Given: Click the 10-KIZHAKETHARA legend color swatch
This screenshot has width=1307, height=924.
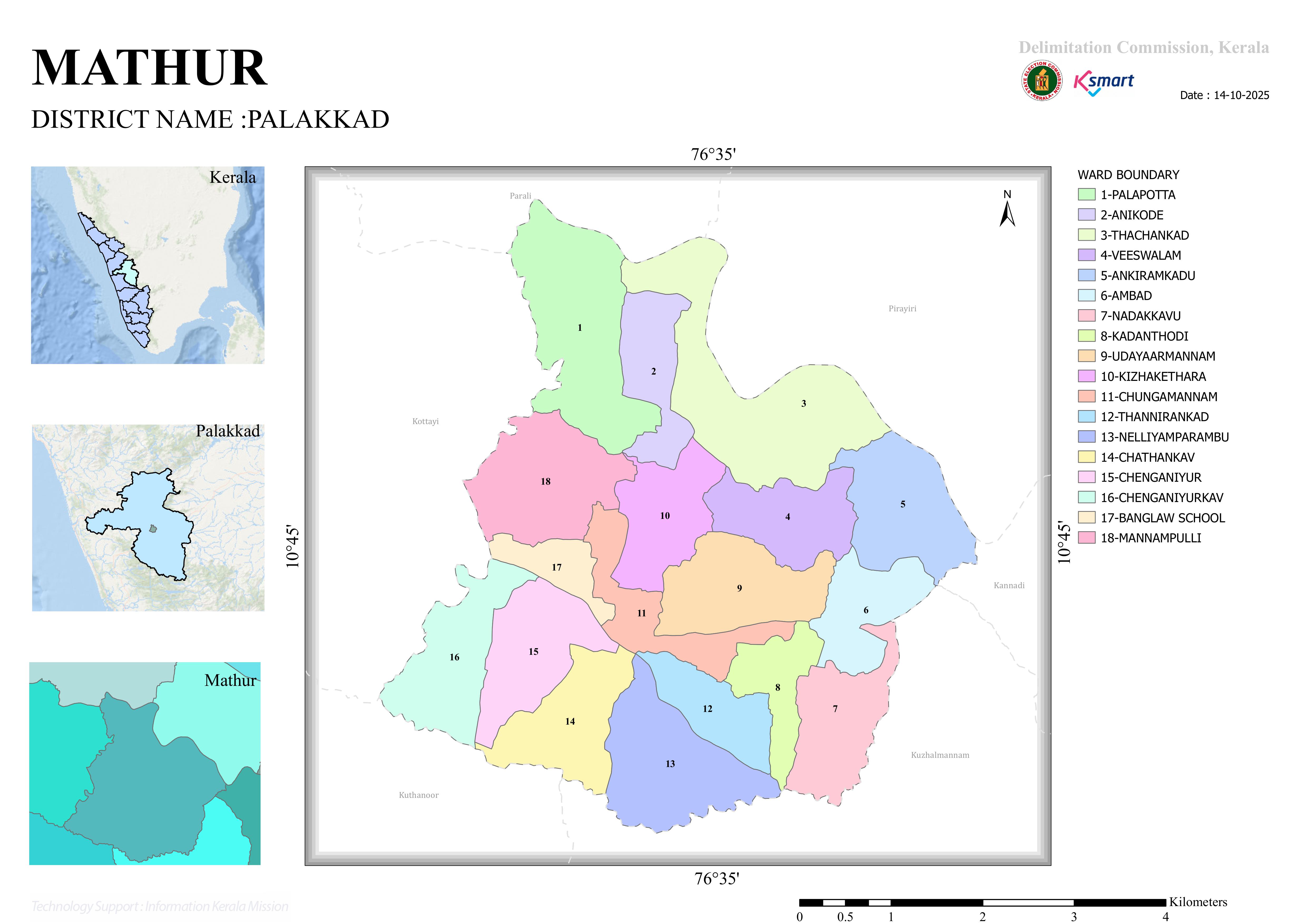Looking at the screenshot, I should pos(1086,376).
